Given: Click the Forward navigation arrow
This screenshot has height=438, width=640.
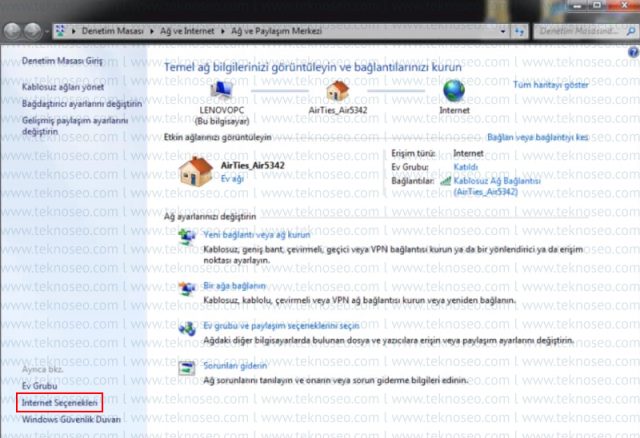Looking at the screenshot, I should [x=33, y=31].
